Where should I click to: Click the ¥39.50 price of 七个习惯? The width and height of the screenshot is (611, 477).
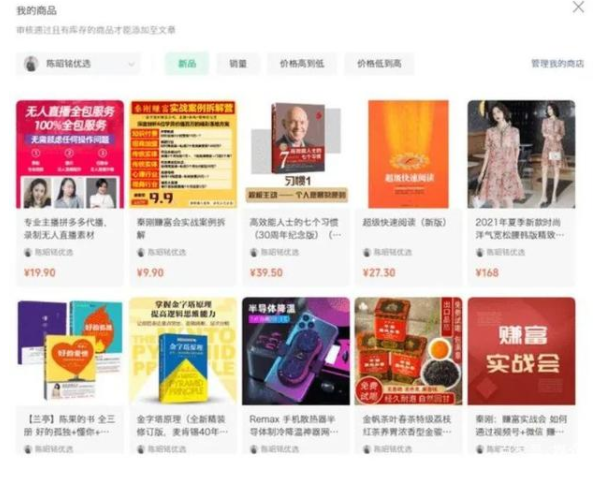pyautogui.click(x=267, y=272)
